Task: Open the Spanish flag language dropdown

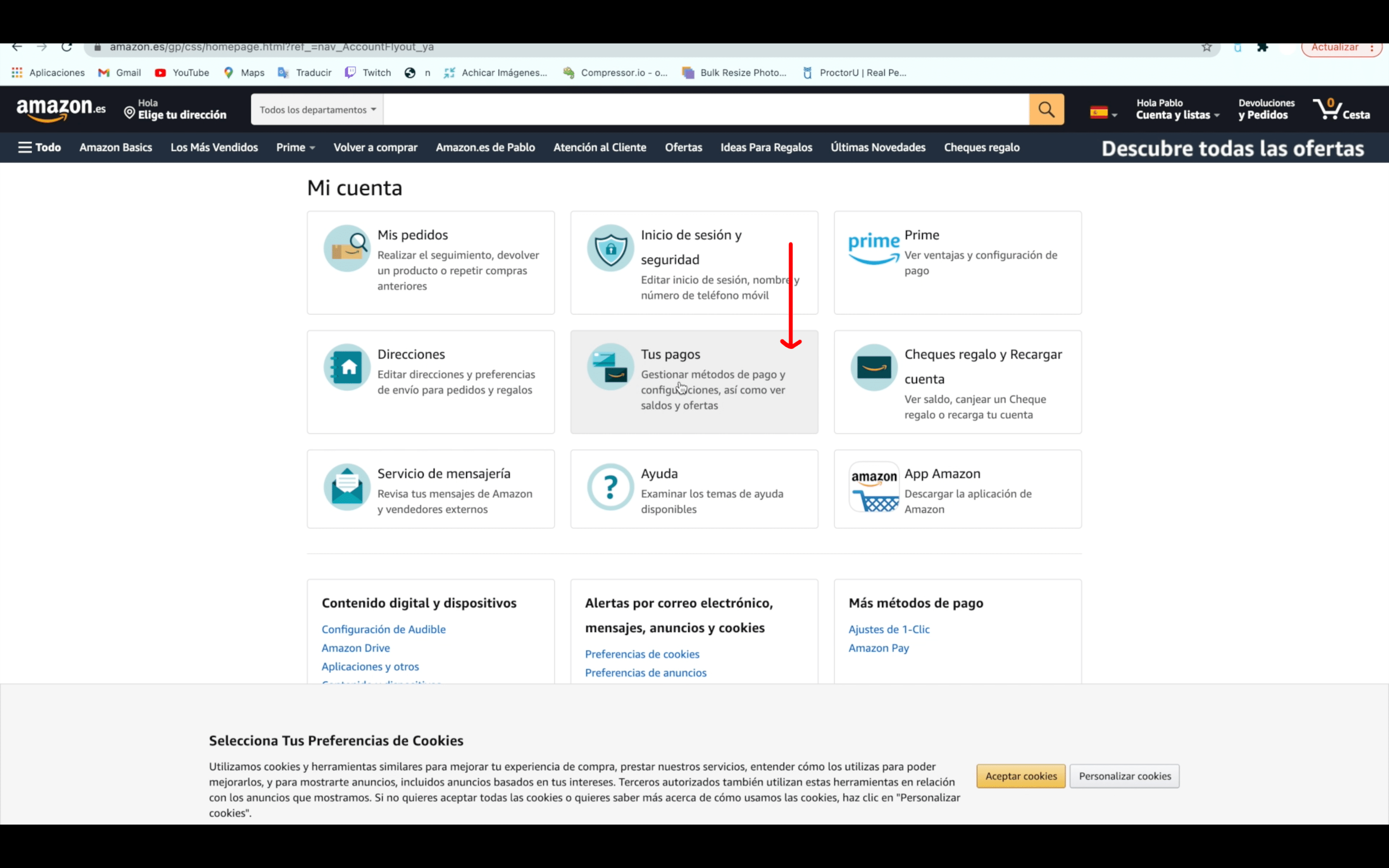Action: (x=1103, y=113)
